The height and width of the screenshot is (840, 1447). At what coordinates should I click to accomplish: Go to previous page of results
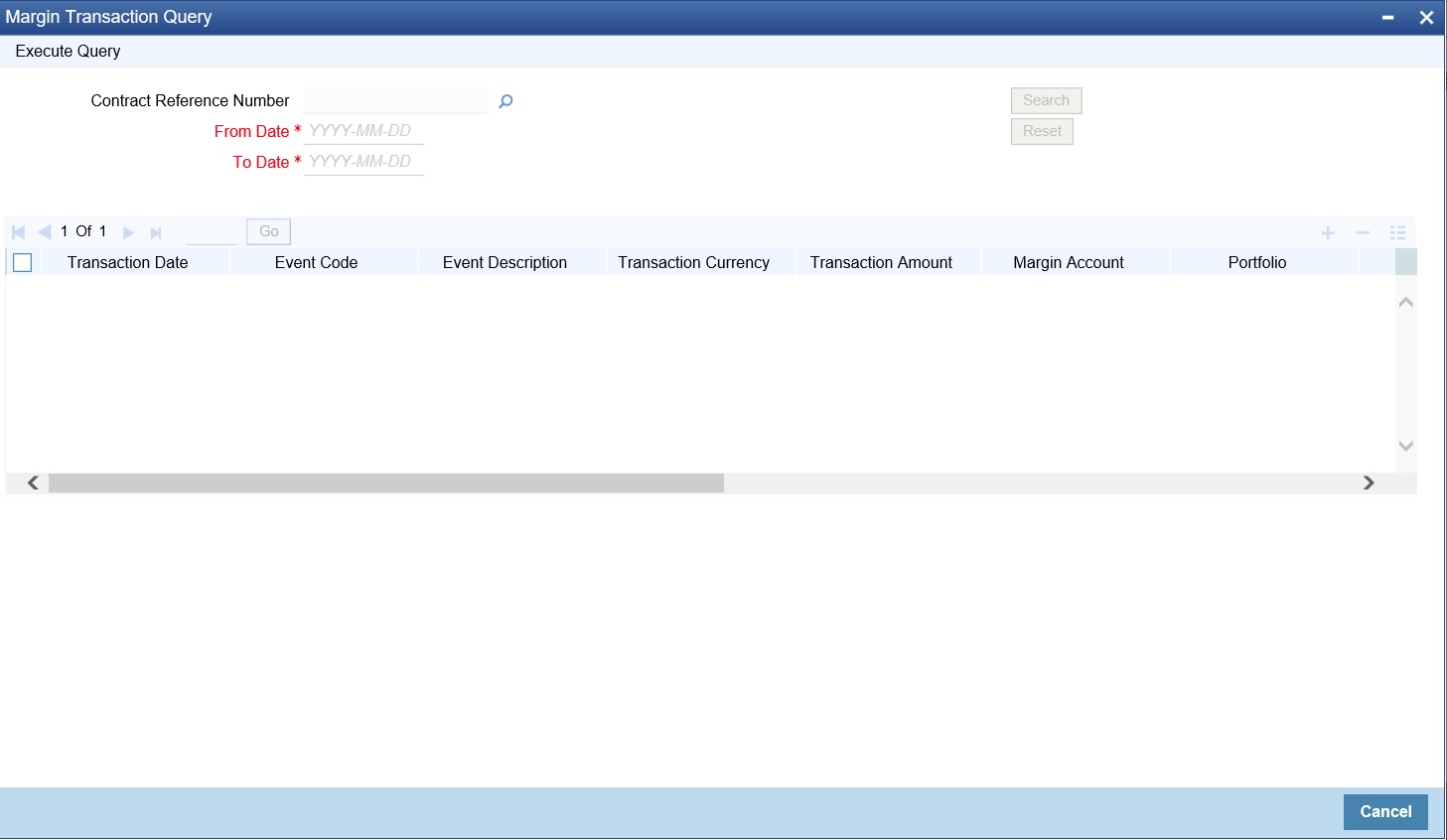click(x=45, y=232)
